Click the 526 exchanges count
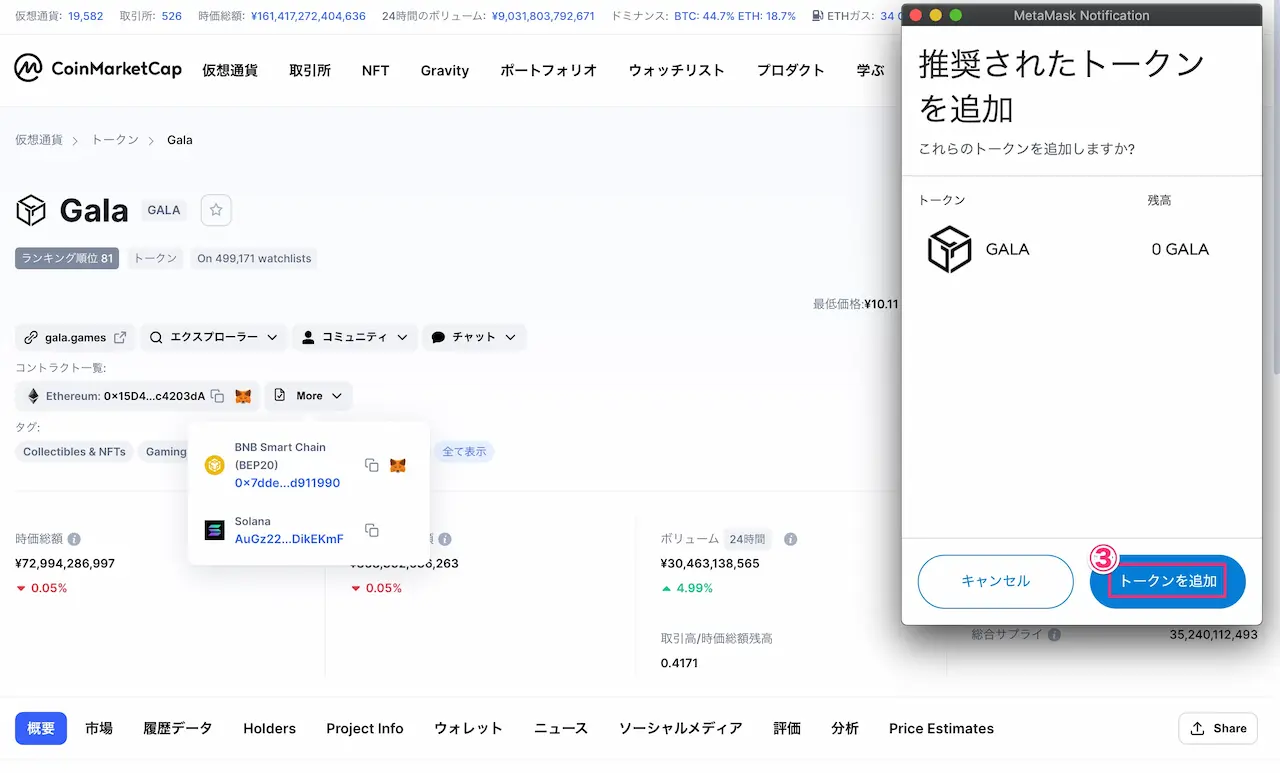Viewport: 1280px width, 773px height. 171,16
